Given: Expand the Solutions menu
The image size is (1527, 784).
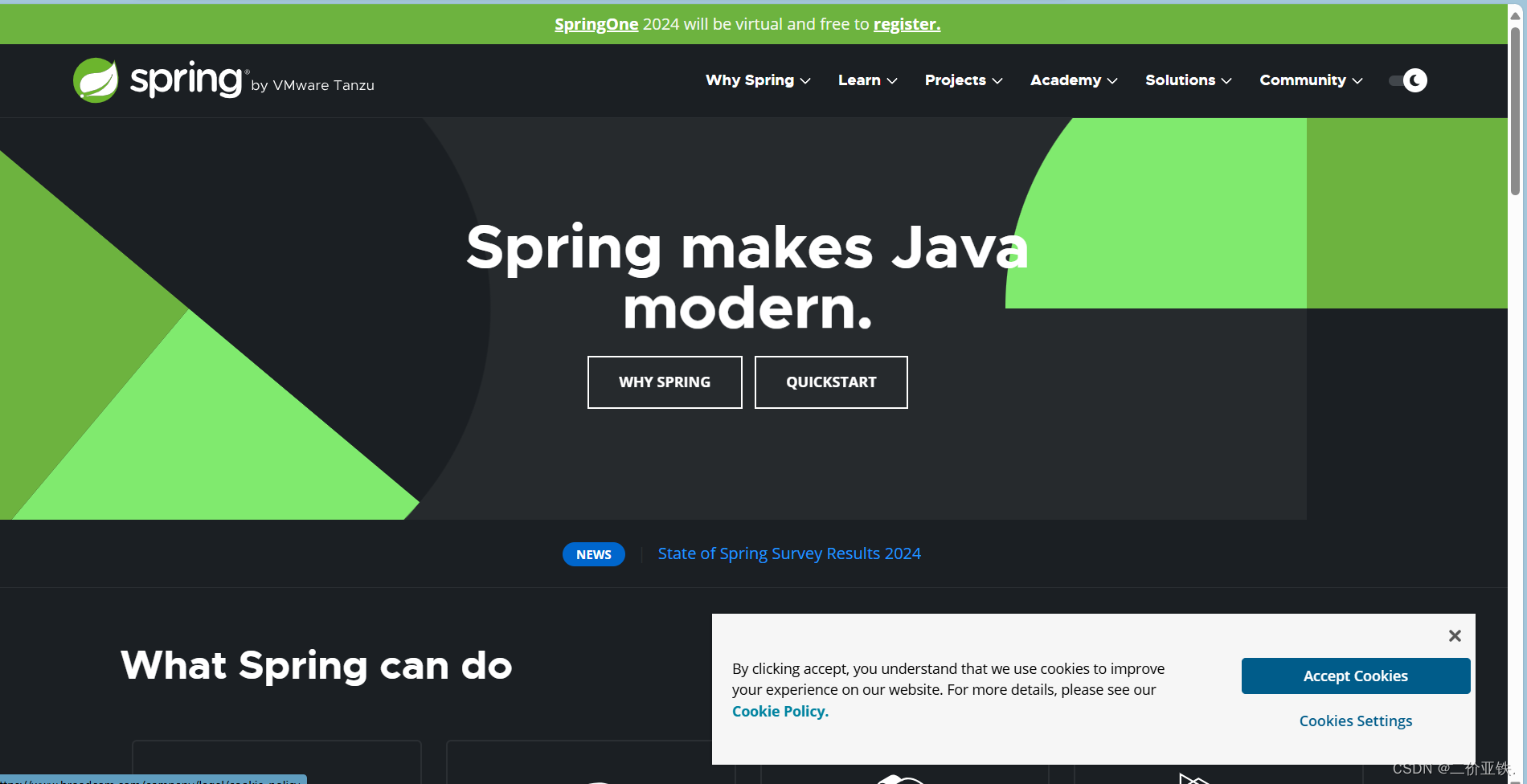Looking at the screenshot, I should click(1189, 80).
